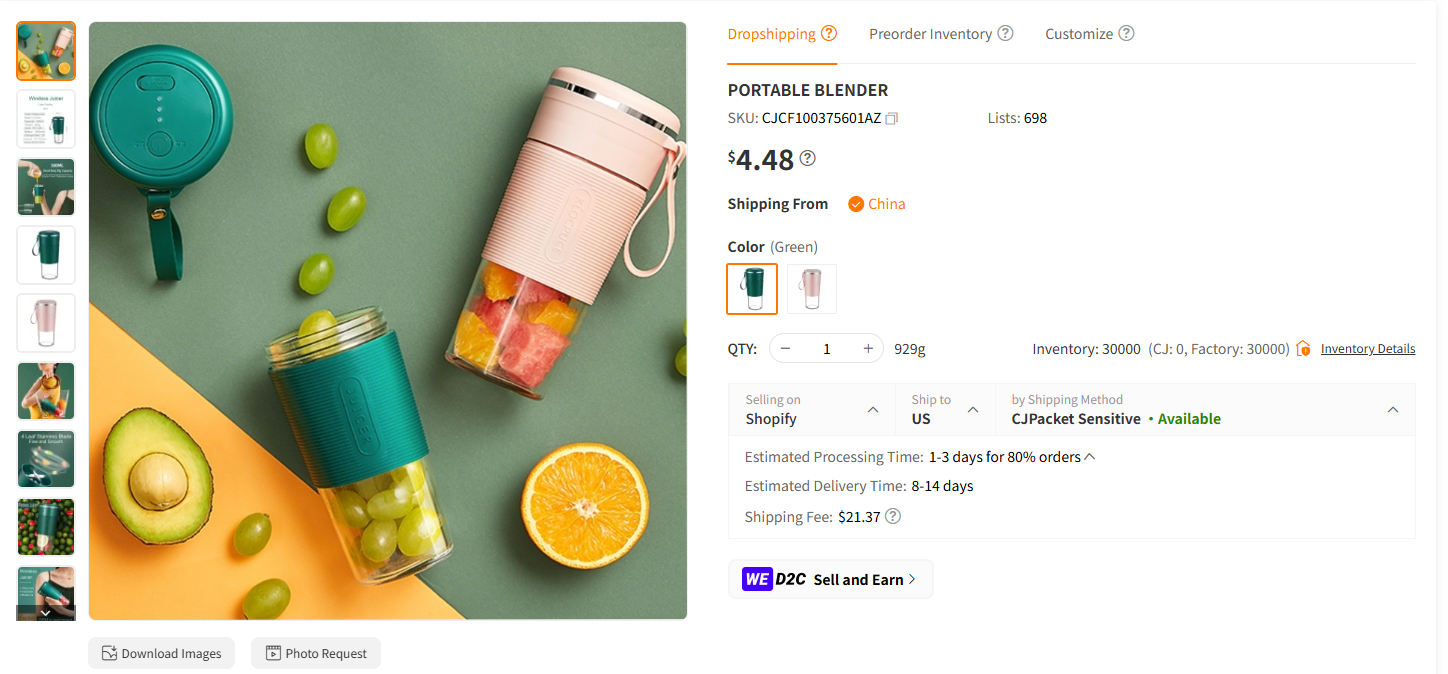Copy the SKU using the copy icon
Screen dimensions: 1448x674
point(891,118)
